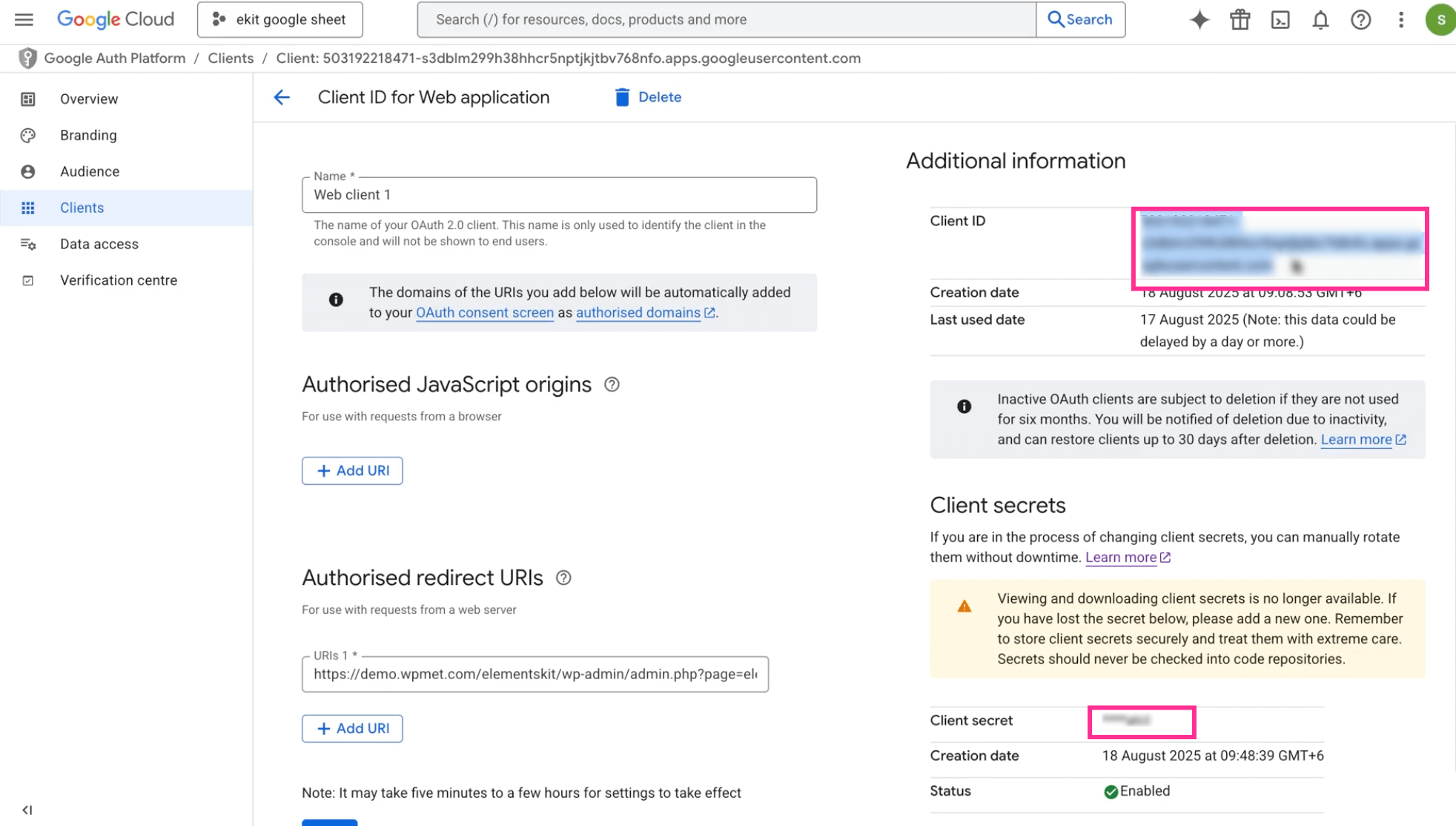Image resolution: width=1456 pixels, height=826 pixels.
Task: Edit the URIs 1 redirect field
Action: (x=535, y=674)
